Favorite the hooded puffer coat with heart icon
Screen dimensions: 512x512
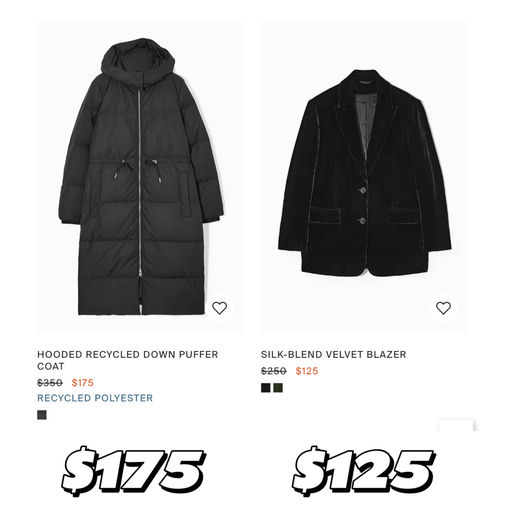[x=219, y=308]
